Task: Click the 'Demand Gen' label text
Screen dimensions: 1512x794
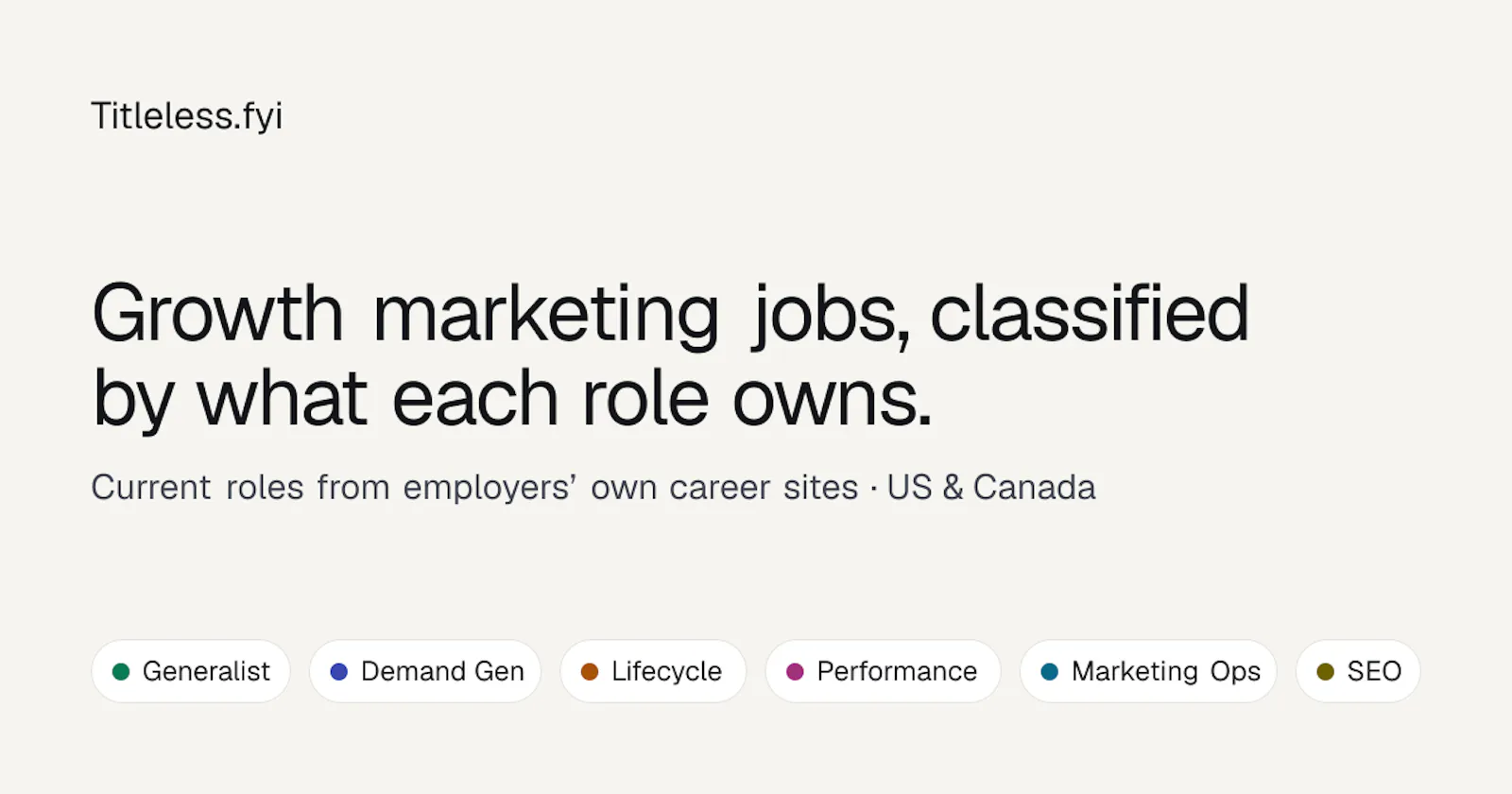Action: click(x=442, y=671)
